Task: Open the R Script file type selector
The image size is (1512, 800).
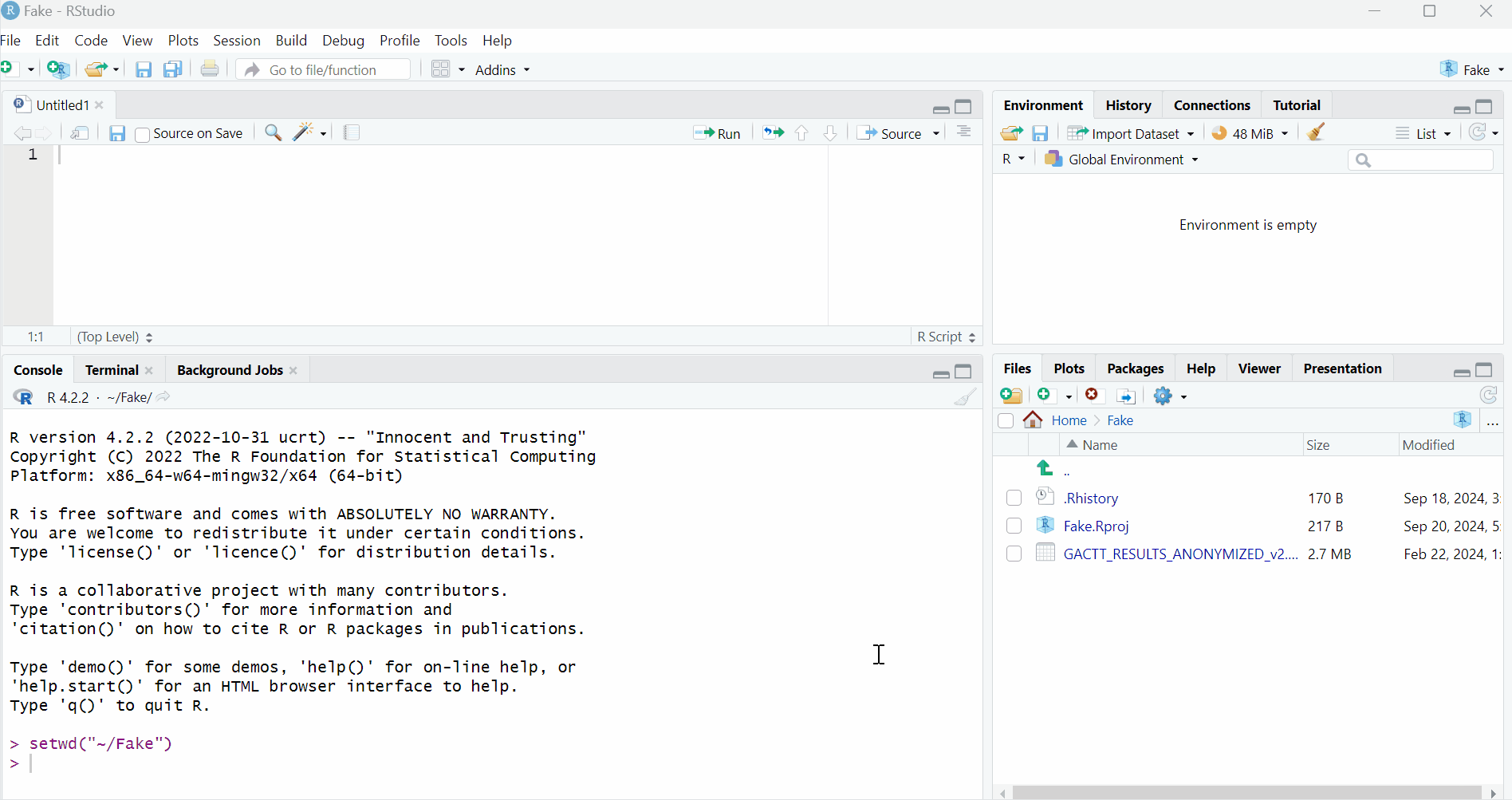Action: 946,337
